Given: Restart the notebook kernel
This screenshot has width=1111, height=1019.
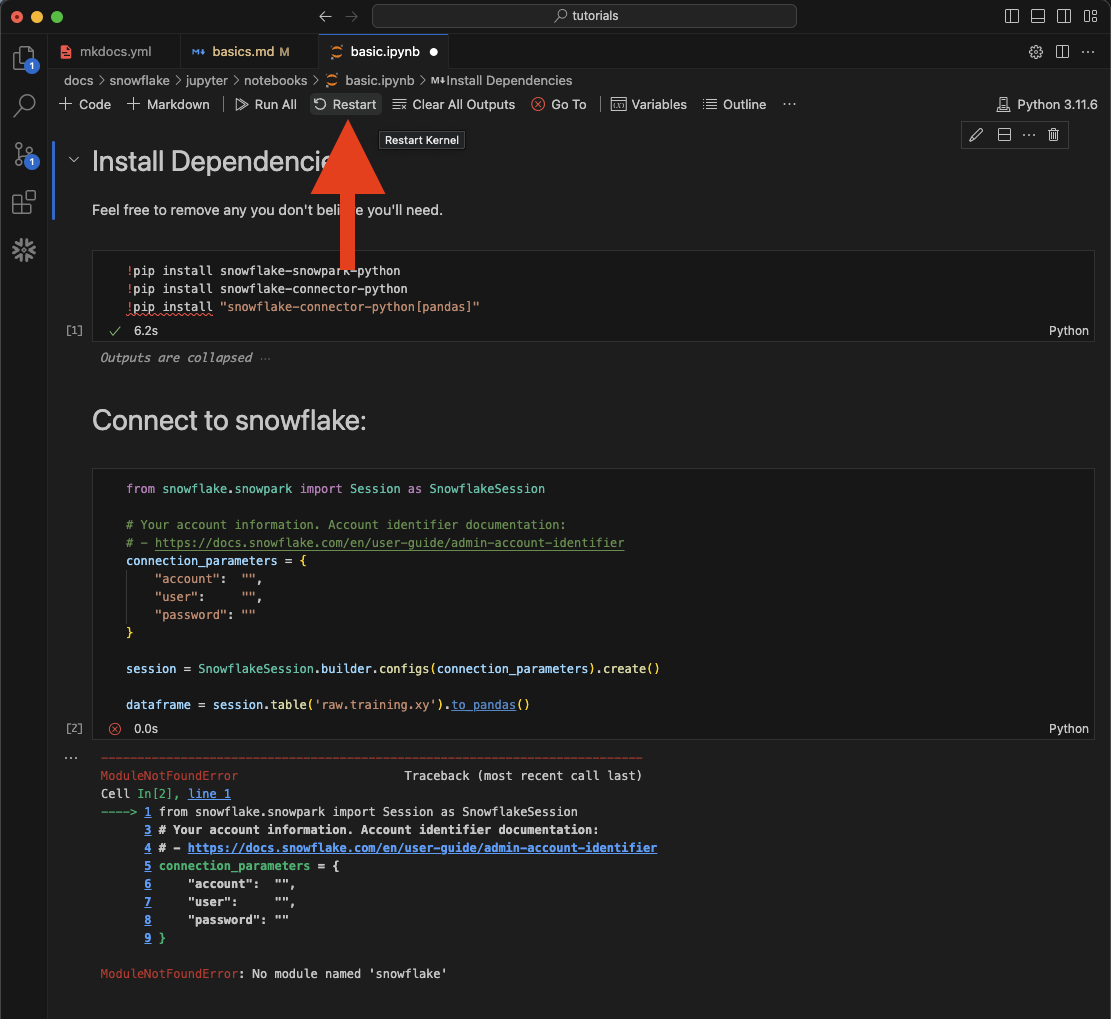Looking at the screenshot, I should pyautogui.click(x=346, y=104).
